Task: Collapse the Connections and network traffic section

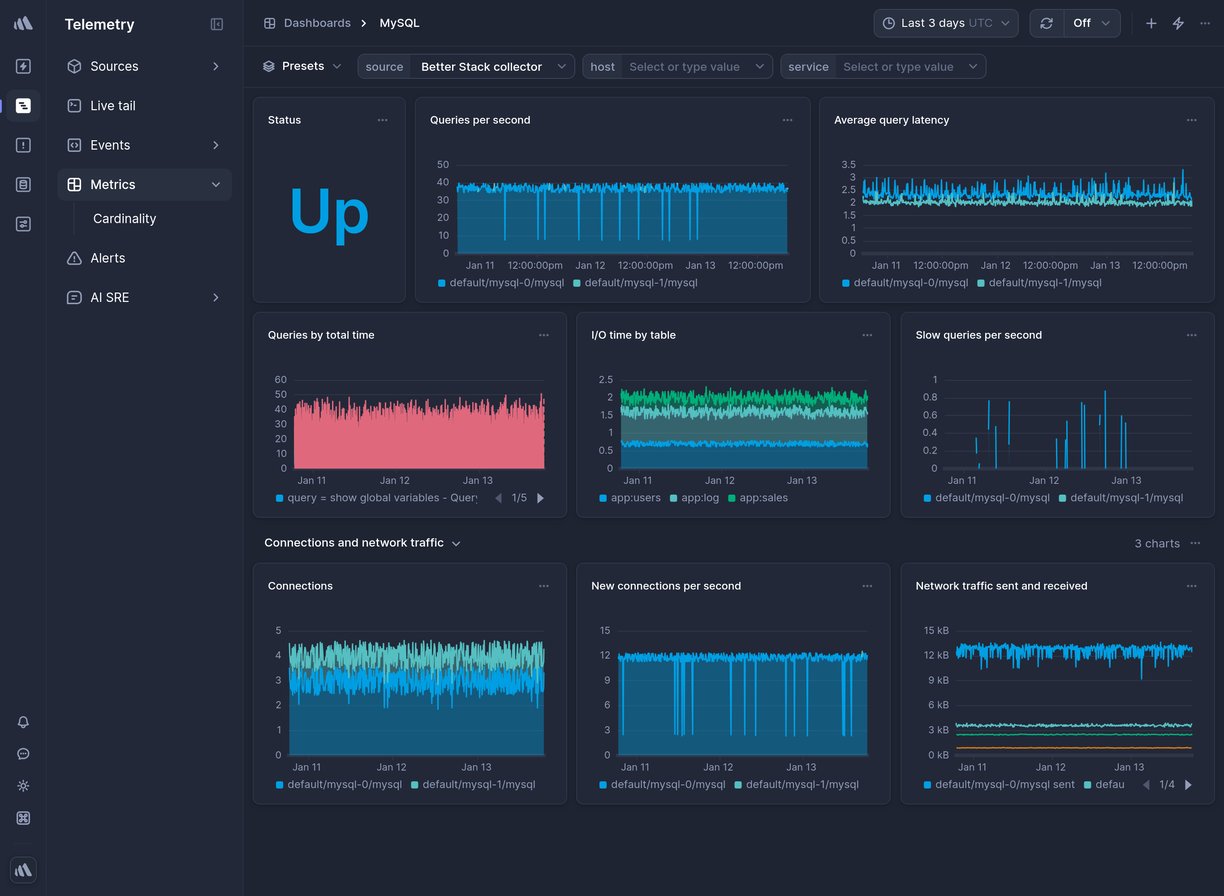Action: (457, 543)
